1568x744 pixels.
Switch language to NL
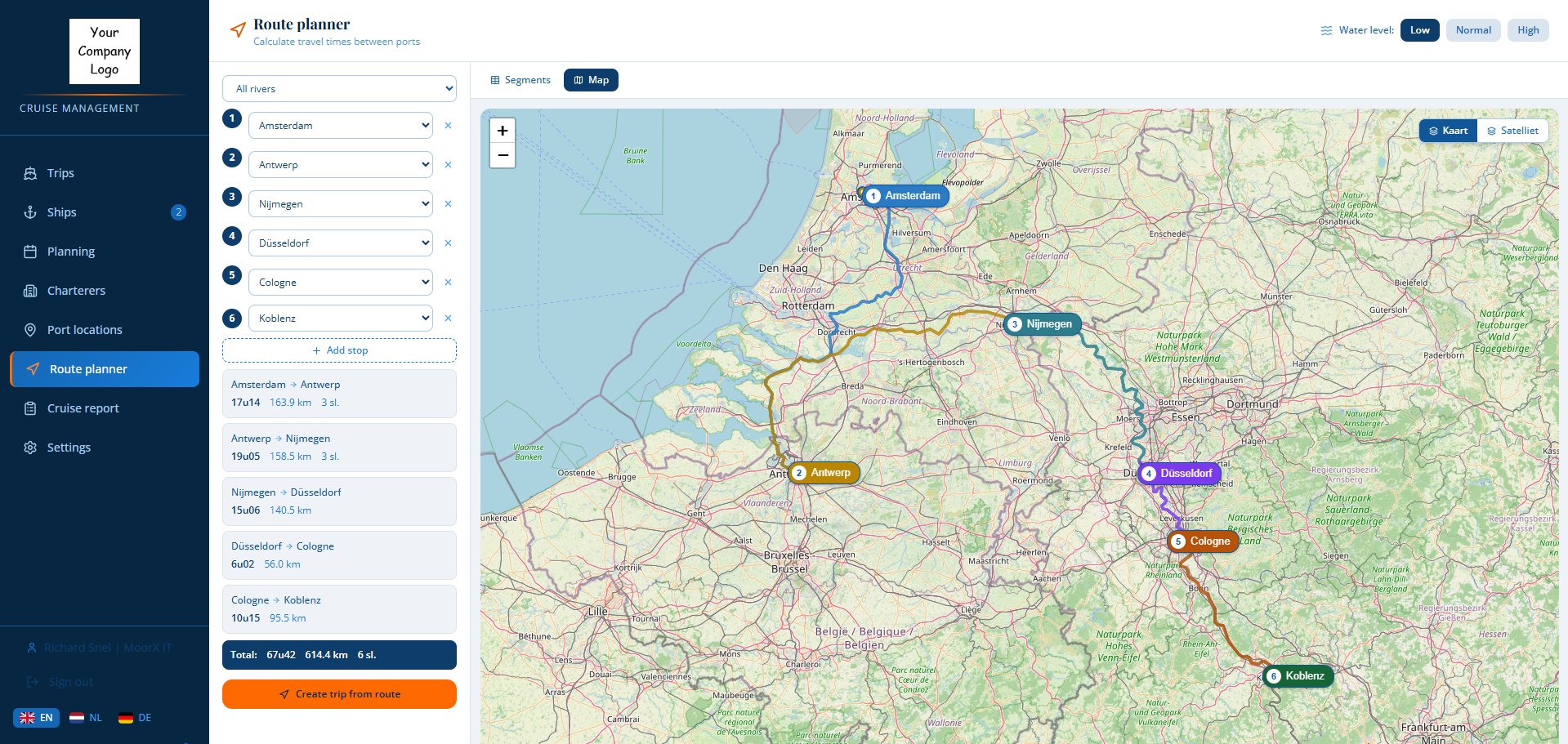[86, 718]
